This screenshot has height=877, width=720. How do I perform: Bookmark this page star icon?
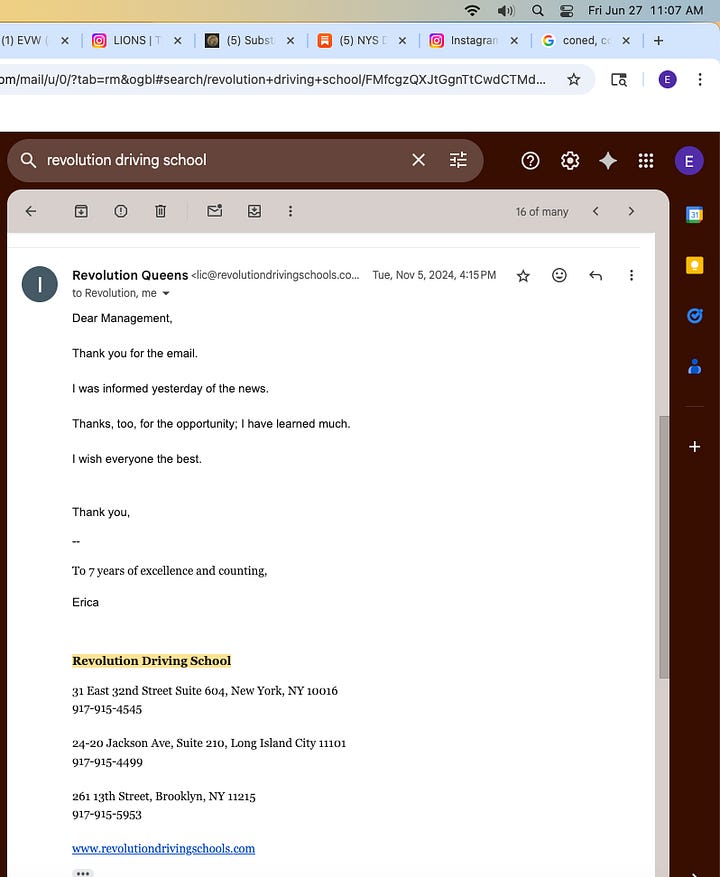(x=573, y=79)
